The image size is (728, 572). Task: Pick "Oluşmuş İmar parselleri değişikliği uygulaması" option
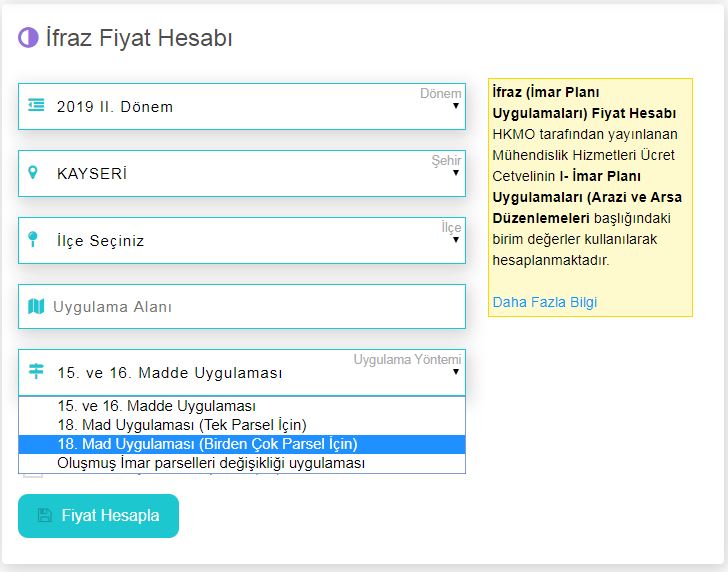tap(211, 463)
